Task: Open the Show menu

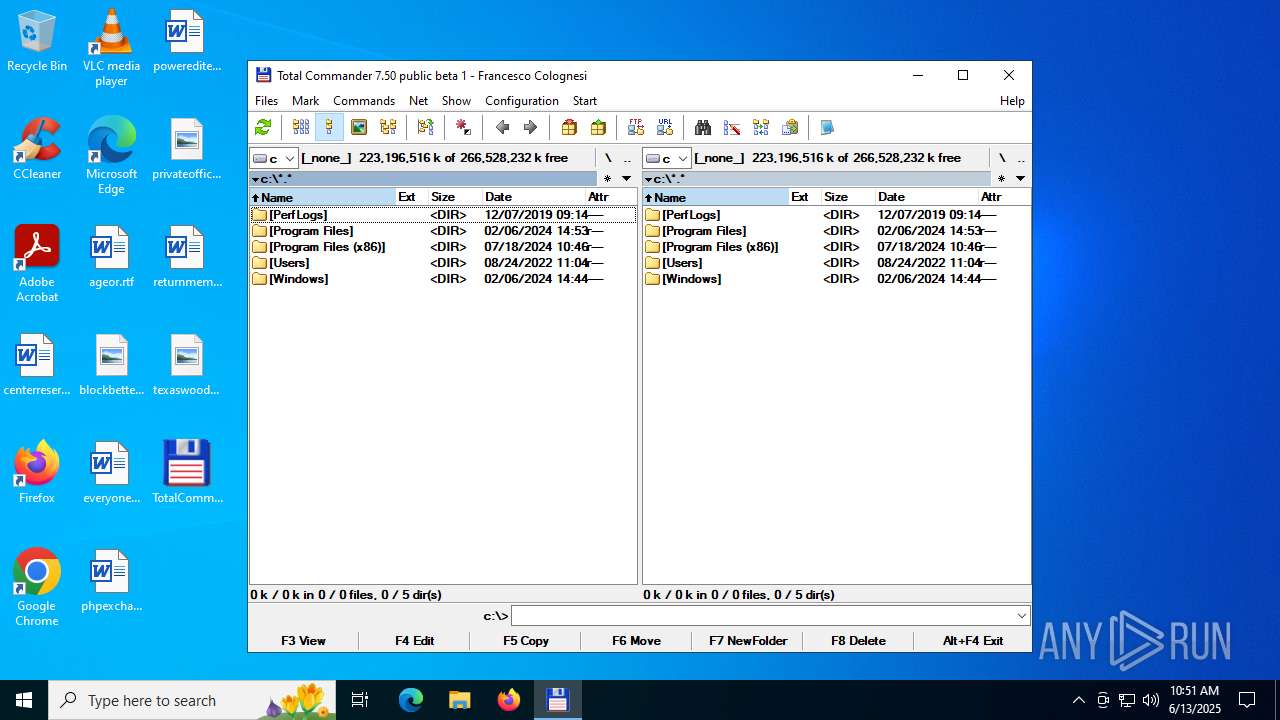Action: [456, 101]
